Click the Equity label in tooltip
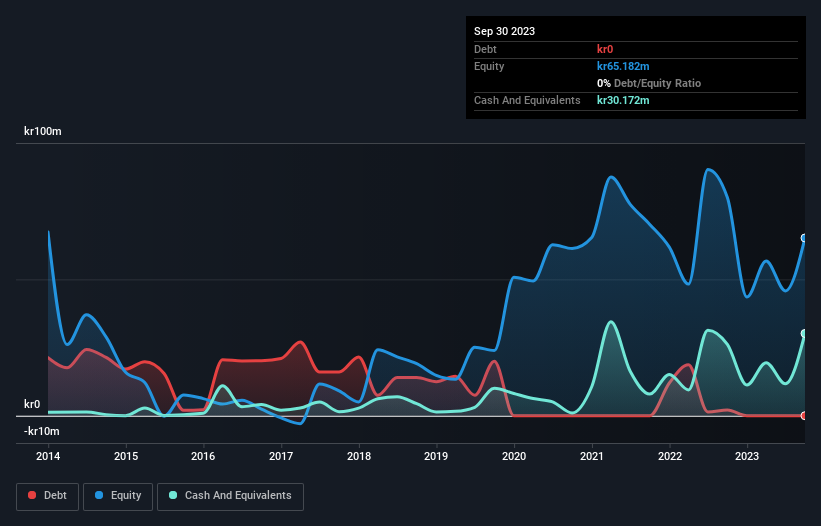 pos(489,66)
